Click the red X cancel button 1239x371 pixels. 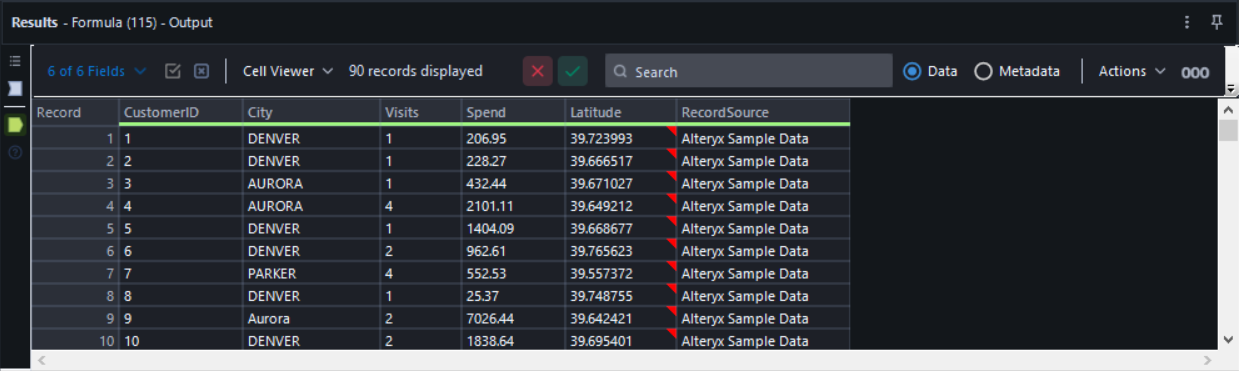(x=538, y=71)
